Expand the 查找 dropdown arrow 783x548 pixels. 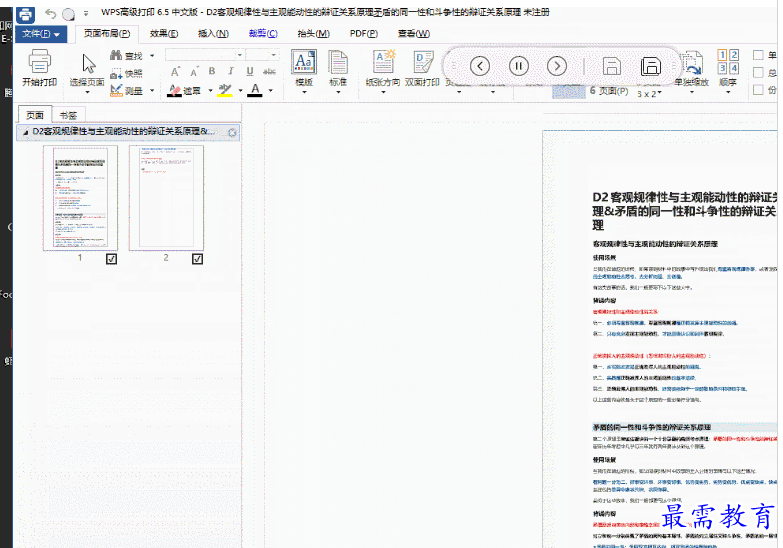152,55
